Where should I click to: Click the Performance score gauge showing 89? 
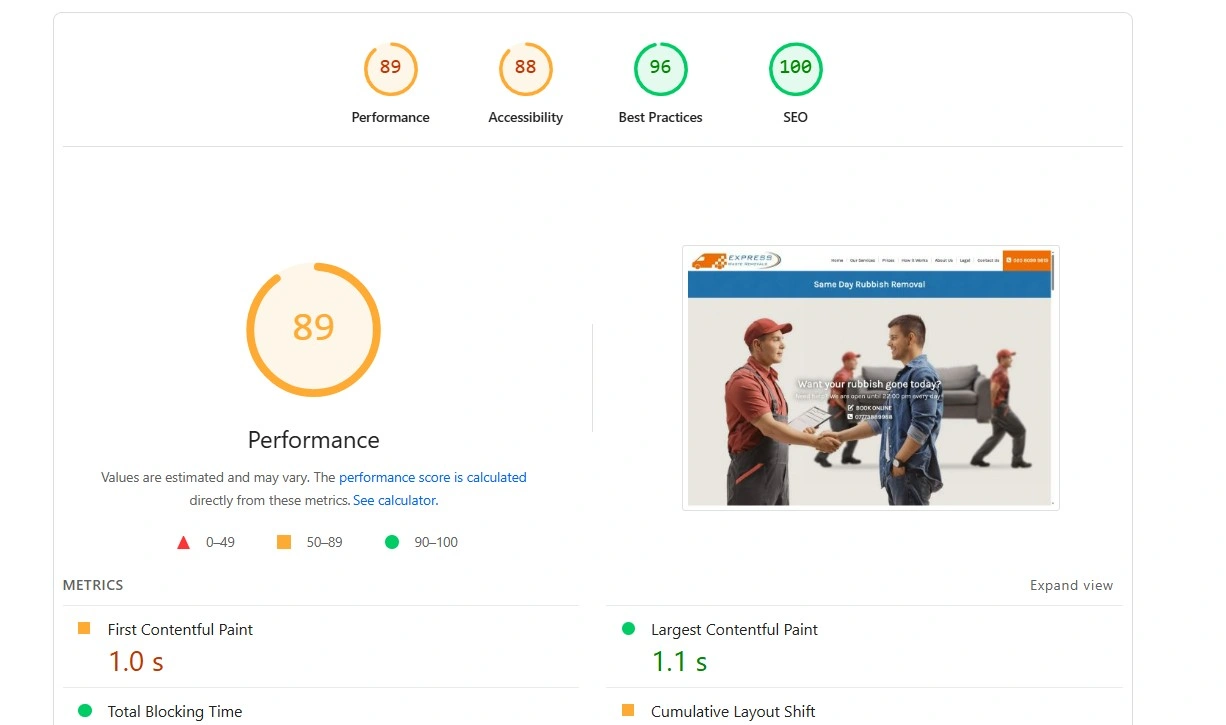[390, 68]
